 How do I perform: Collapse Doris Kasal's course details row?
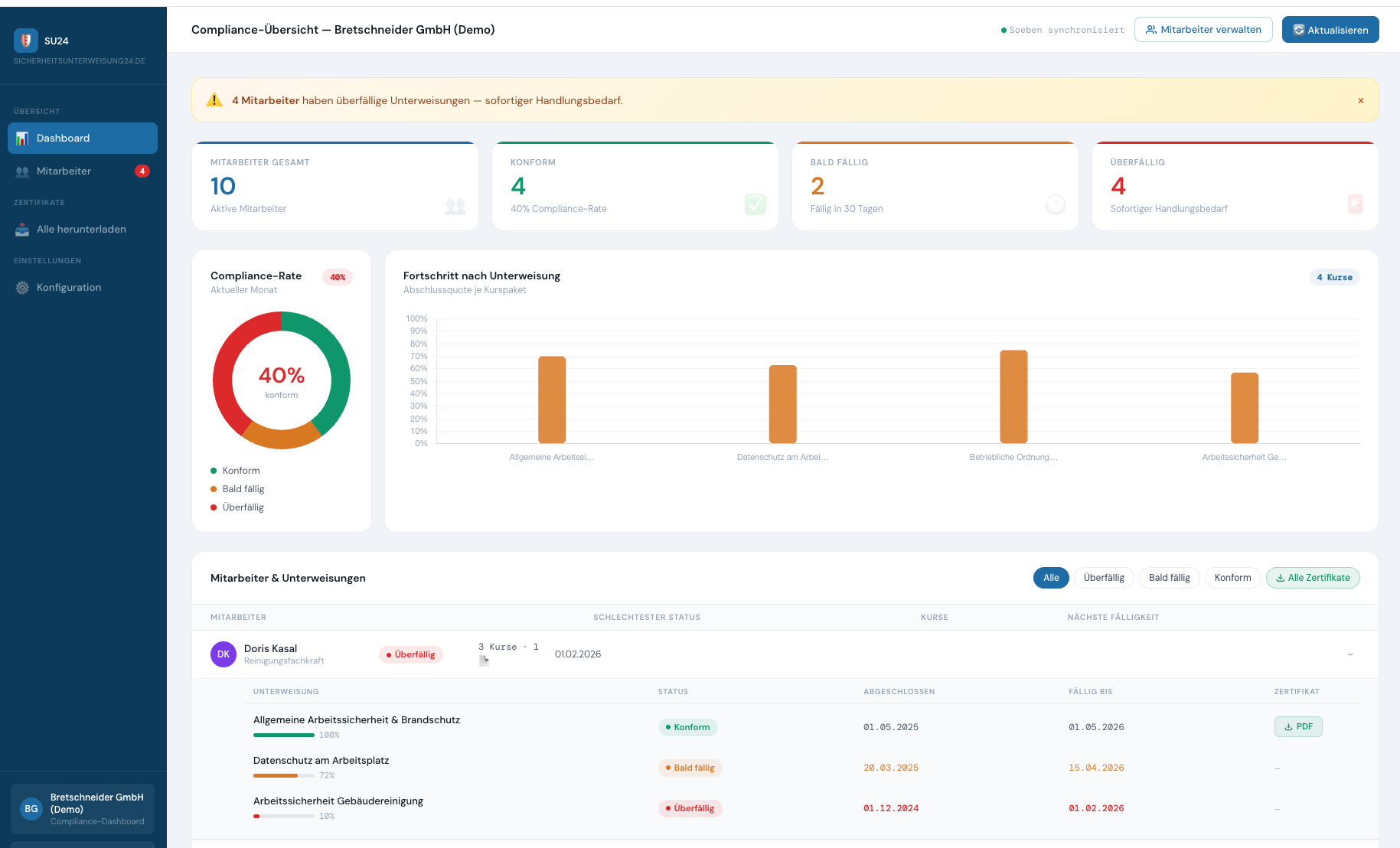[1349, 654]
